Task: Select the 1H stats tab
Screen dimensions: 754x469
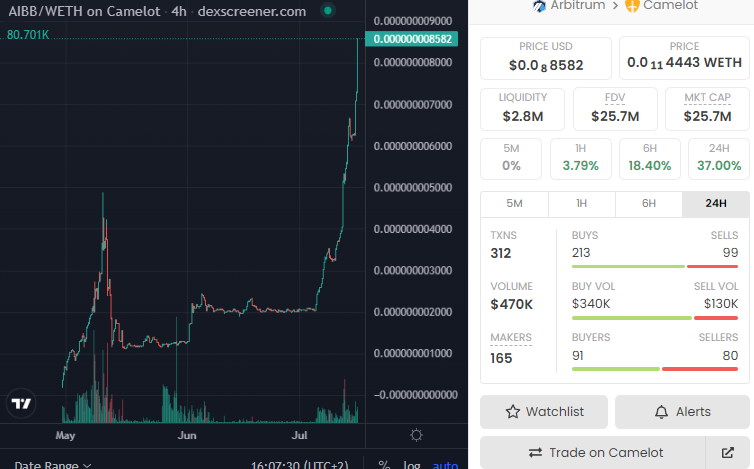Action: coord(581,203)
